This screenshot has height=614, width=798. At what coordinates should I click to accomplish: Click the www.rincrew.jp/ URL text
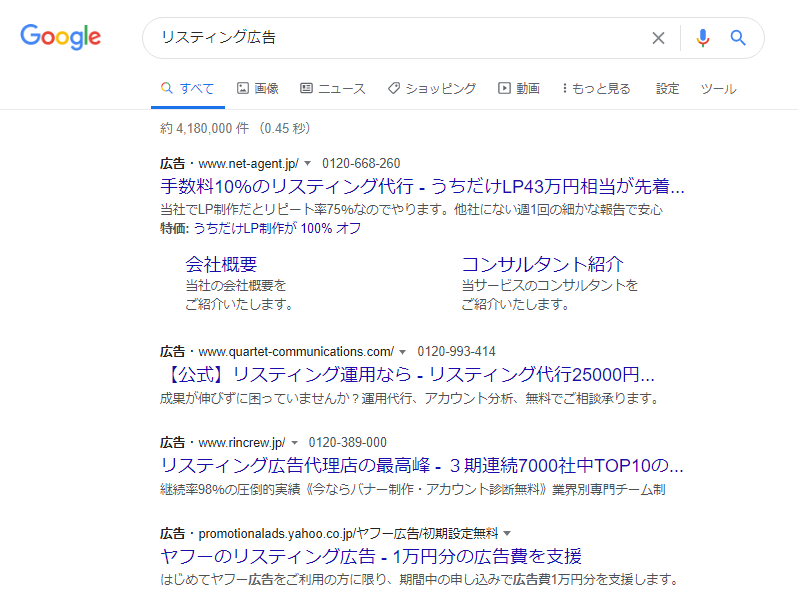[x=242, y=442]
